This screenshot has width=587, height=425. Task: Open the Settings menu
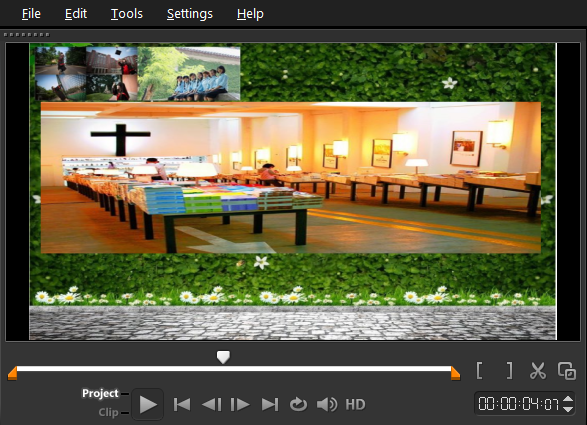[x=189, y=14]
